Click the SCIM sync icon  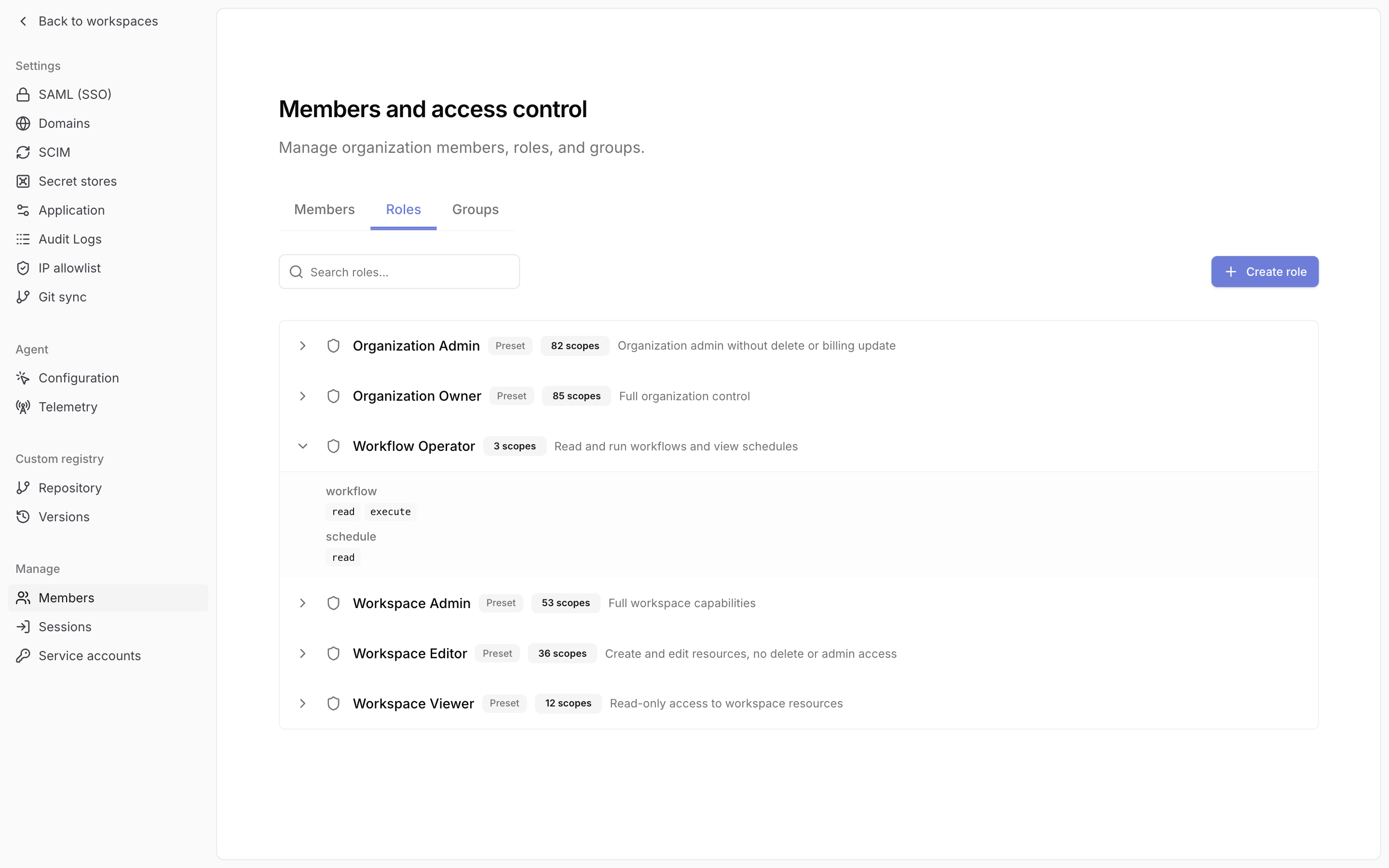coord(23,152)
